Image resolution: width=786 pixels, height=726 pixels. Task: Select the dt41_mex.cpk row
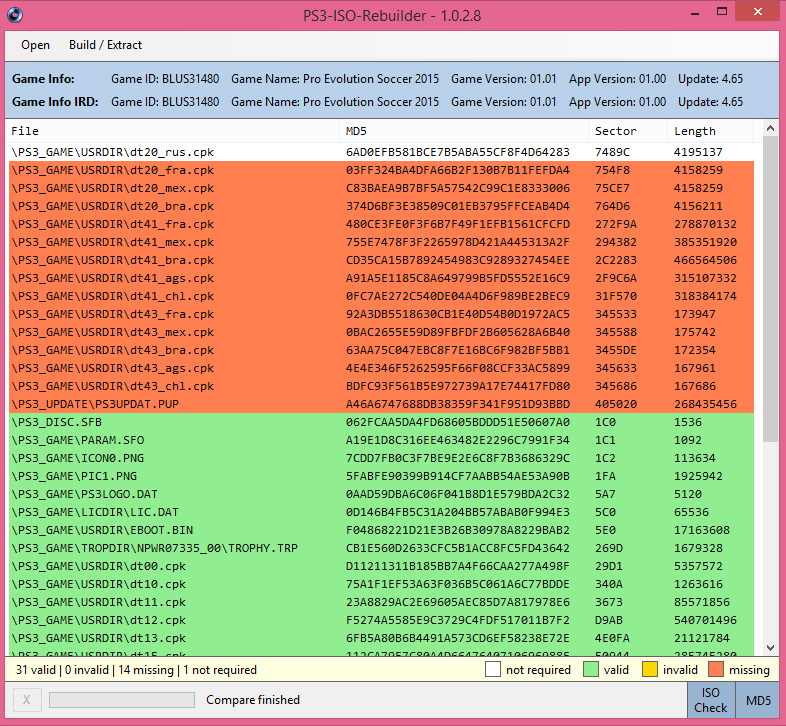pos(381,242)
